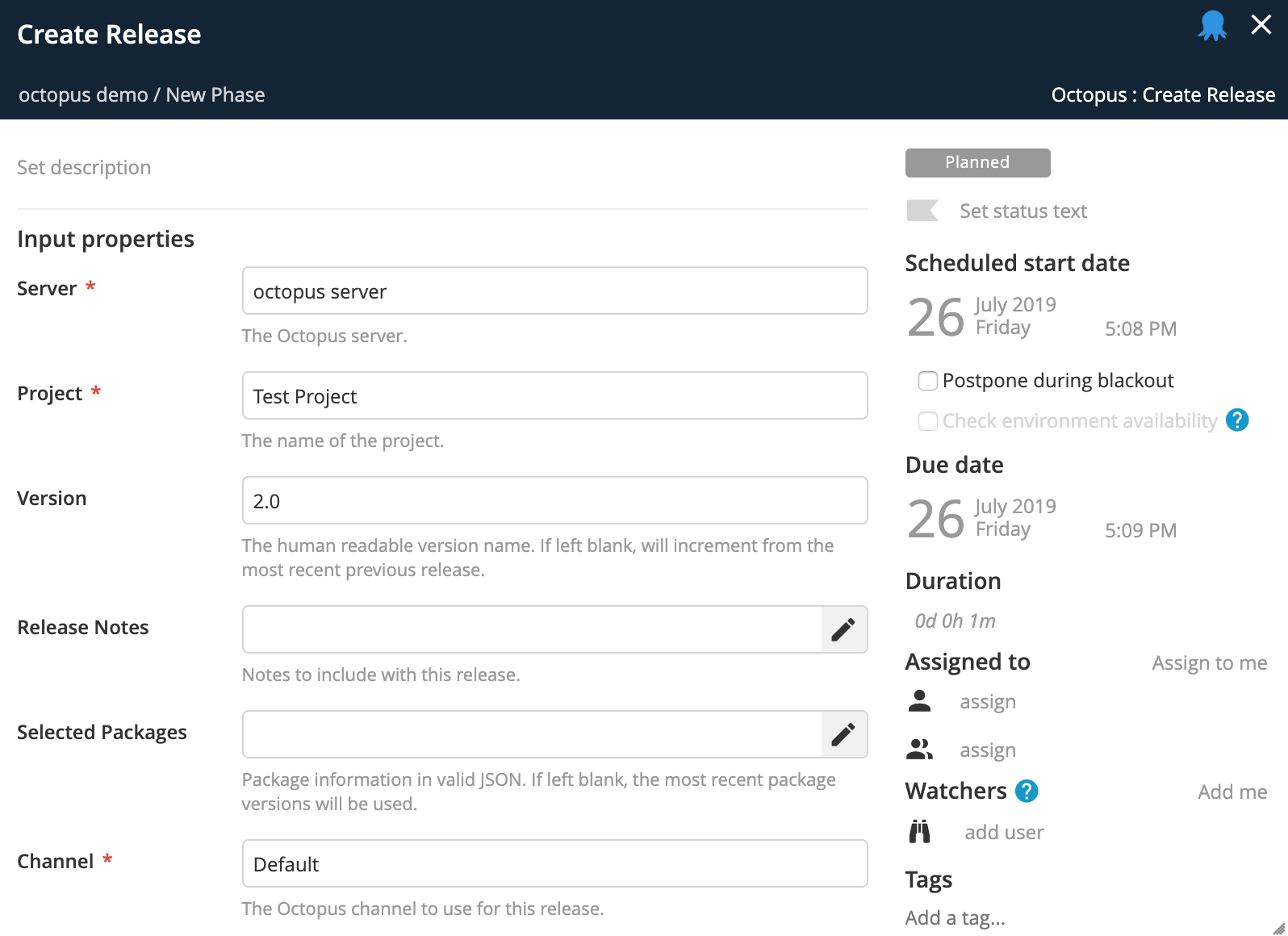Close the Create Release dialog
This screenshot has height=936, width=1288.
1261,25
